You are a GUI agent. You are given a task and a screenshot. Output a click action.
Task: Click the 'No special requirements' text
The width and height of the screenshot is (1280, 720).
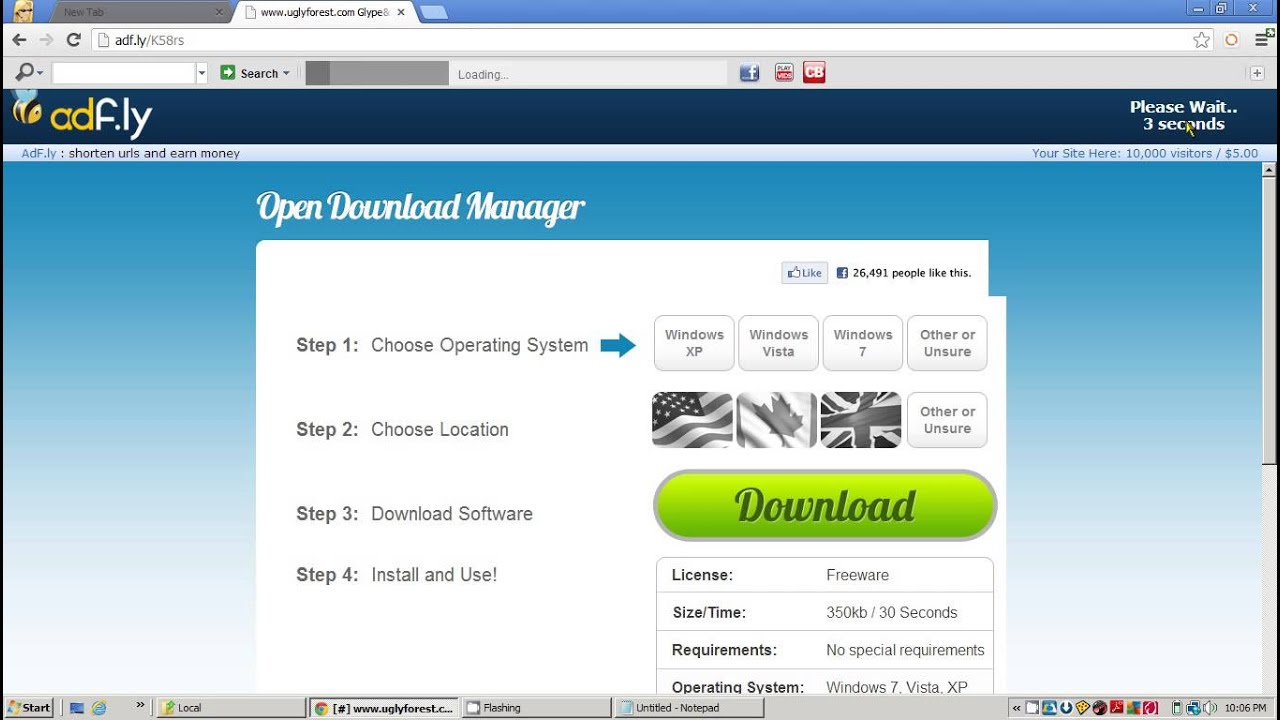click(905, 650)
